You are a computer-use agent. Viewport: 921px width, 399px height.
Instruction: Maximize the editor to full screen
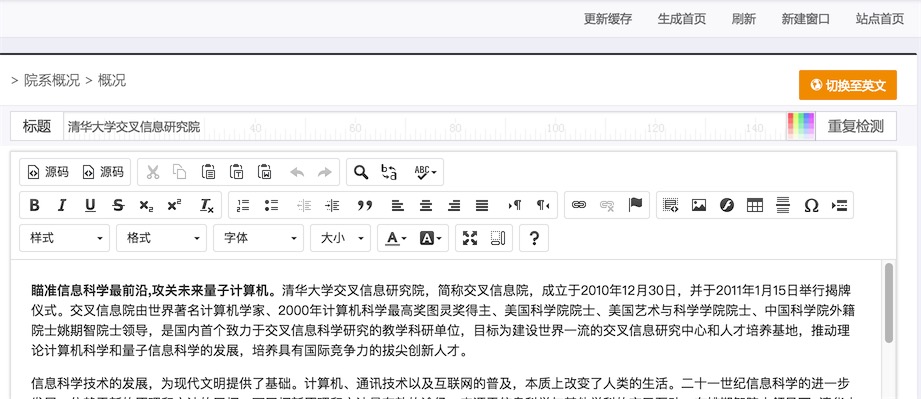click(470, 238)
